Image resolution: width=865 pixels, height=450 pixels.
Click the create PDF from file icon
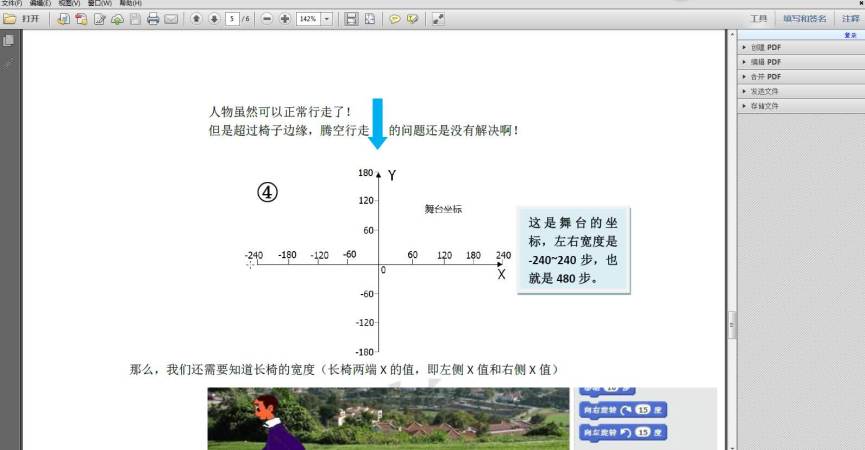tap(63, 19)
